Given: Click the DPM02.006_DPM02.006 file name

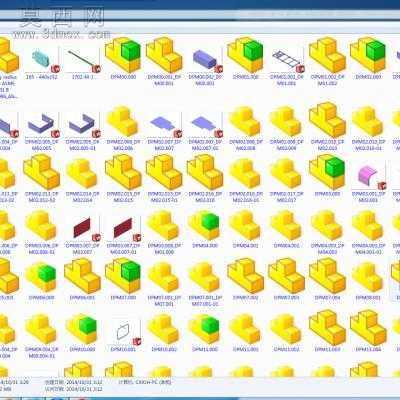Looking at the screenshot, I should 123,145.
